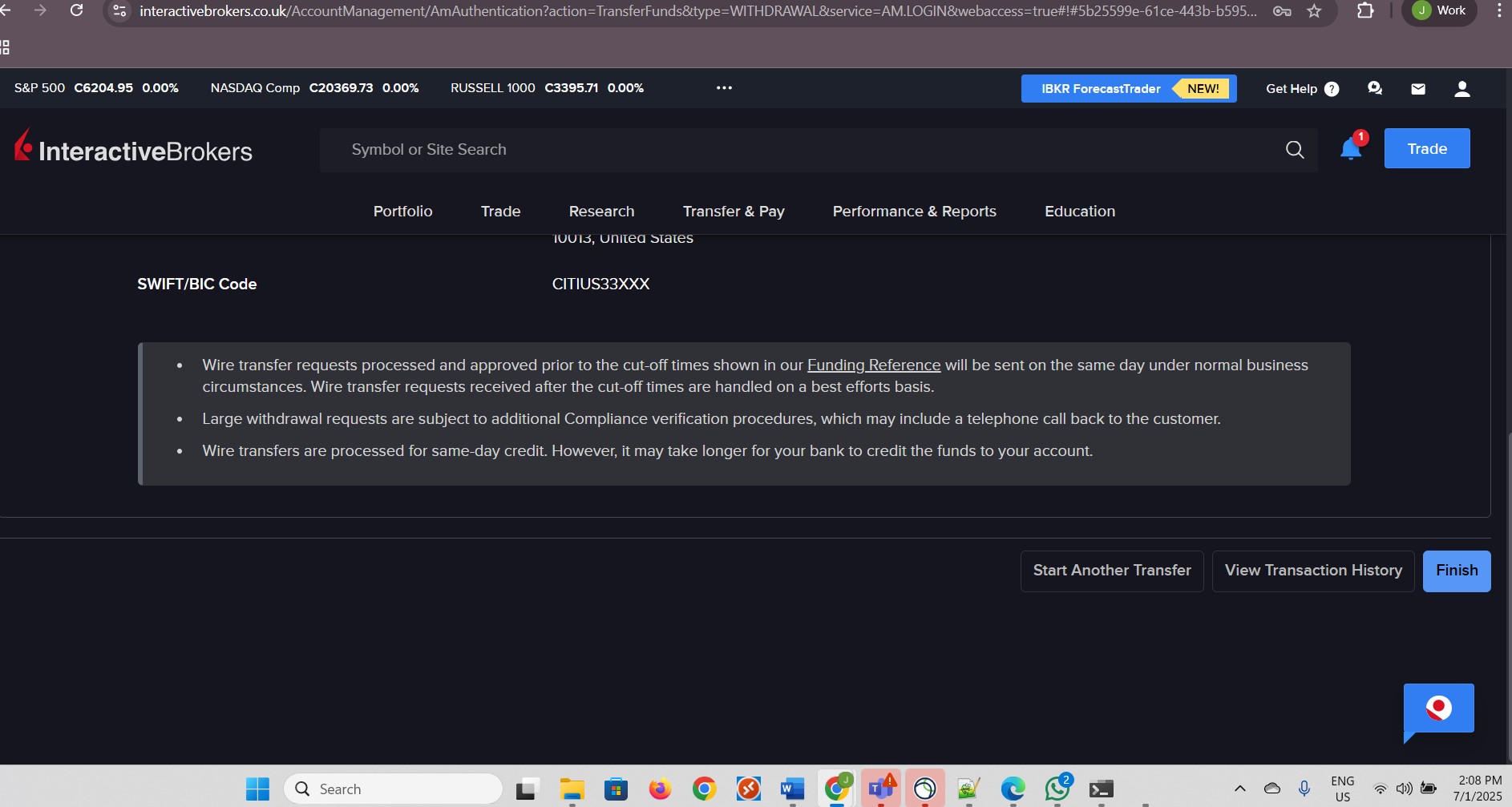Click the Finish button
This screenshot has height=807, width=1512.
(x=1457, y=571)
